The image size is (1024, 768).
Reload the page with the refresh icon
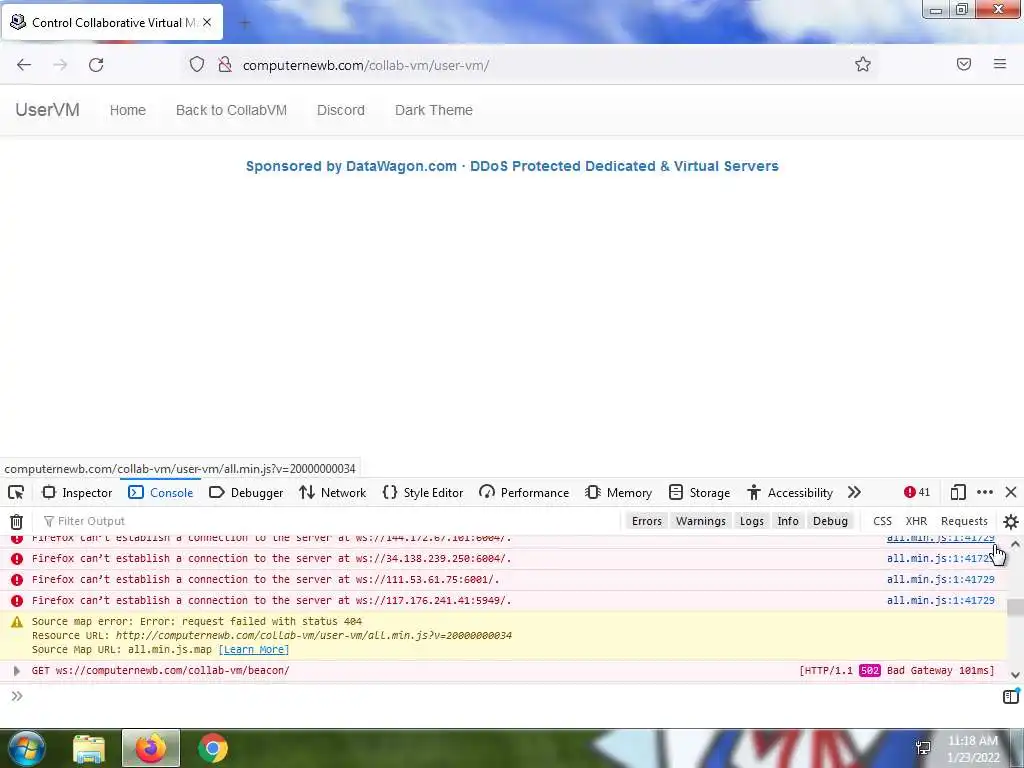96,65
